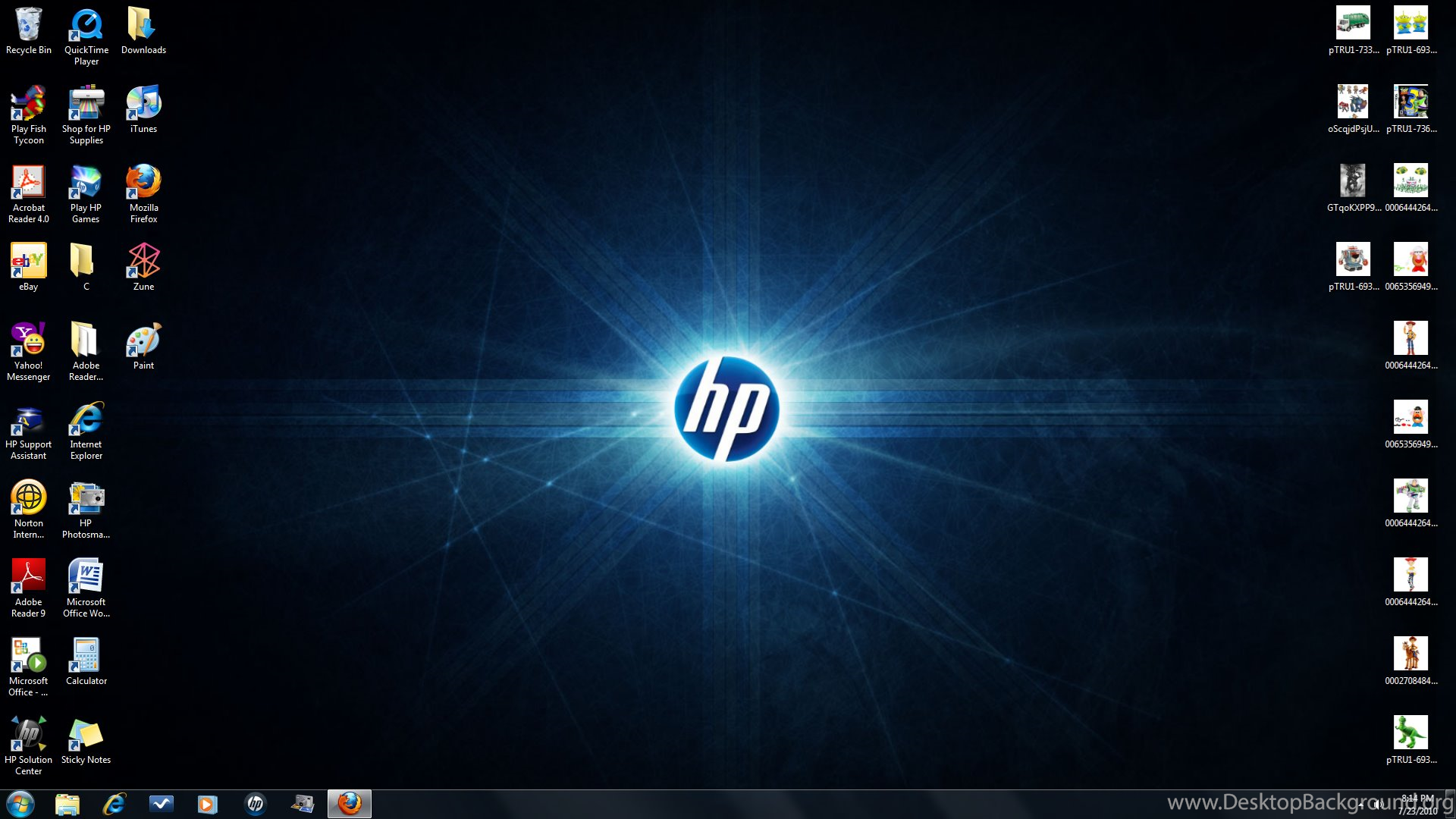Image resolution: width=1456 pixels, height=819 pixels.
Task: Select the Jessie cowgirl image 0006444264...
Action: [1410, 582]
